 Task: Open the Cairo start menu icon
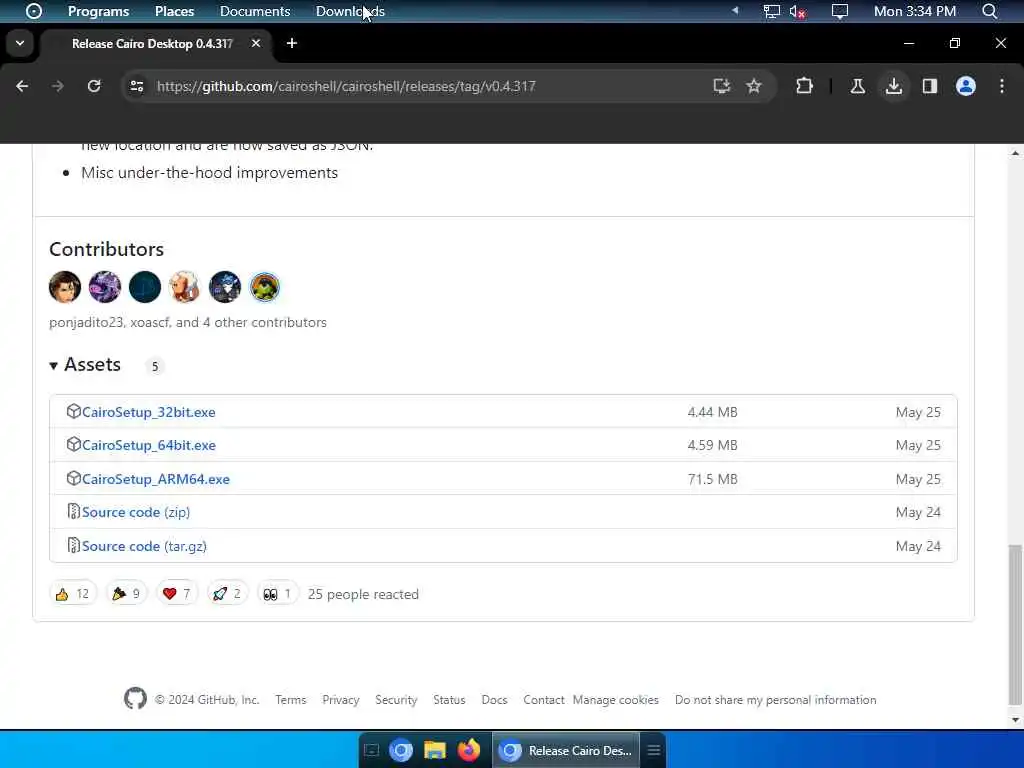click(33, 11)
